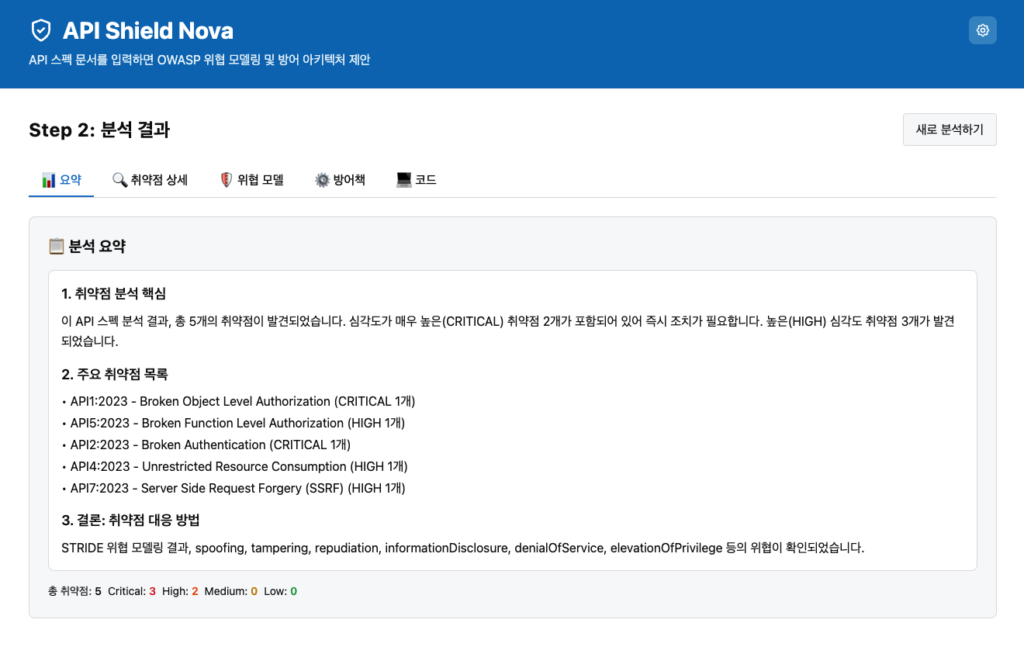
Task: Click the green Low severity count
Action: pyautogui.click(x=293, y=591)
